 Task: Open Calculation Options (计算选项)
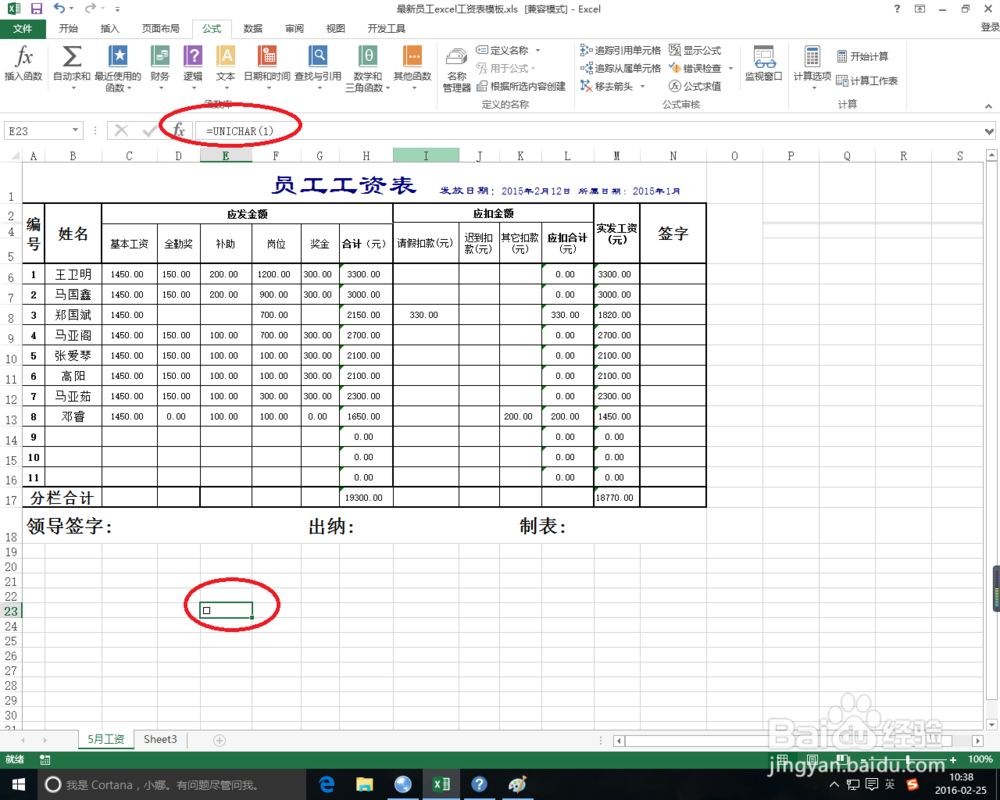tap(812, 66)
